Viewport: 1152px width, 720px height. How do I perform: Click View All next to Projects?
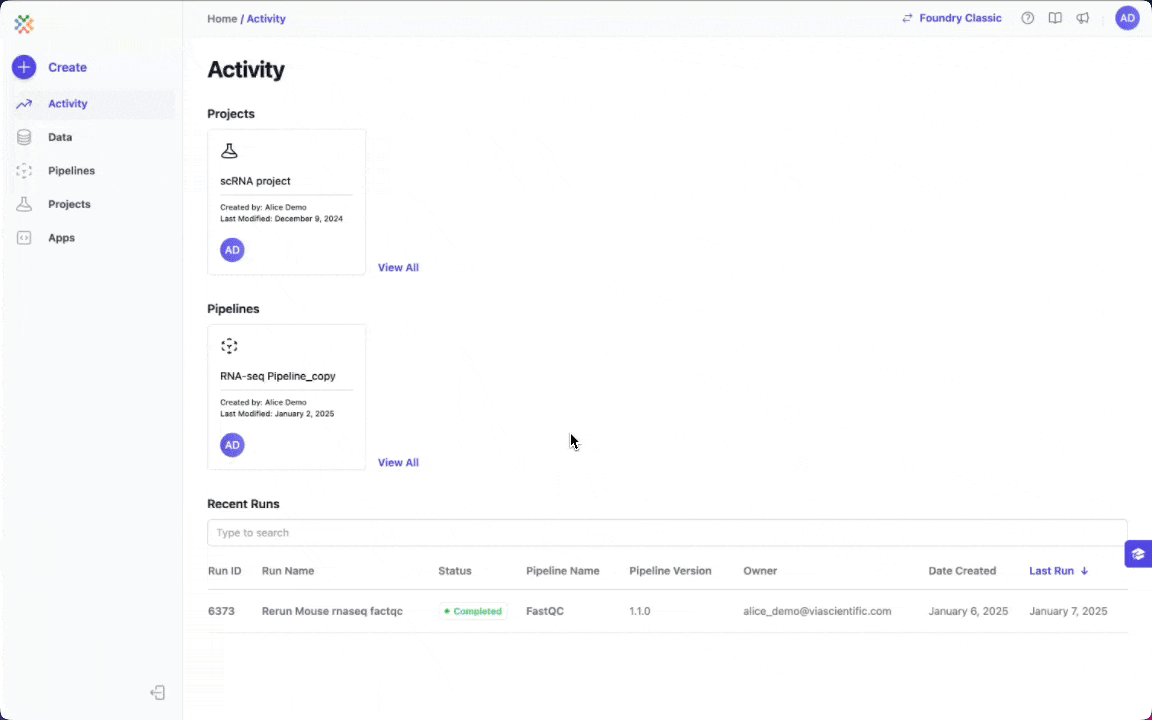[398, 268]
